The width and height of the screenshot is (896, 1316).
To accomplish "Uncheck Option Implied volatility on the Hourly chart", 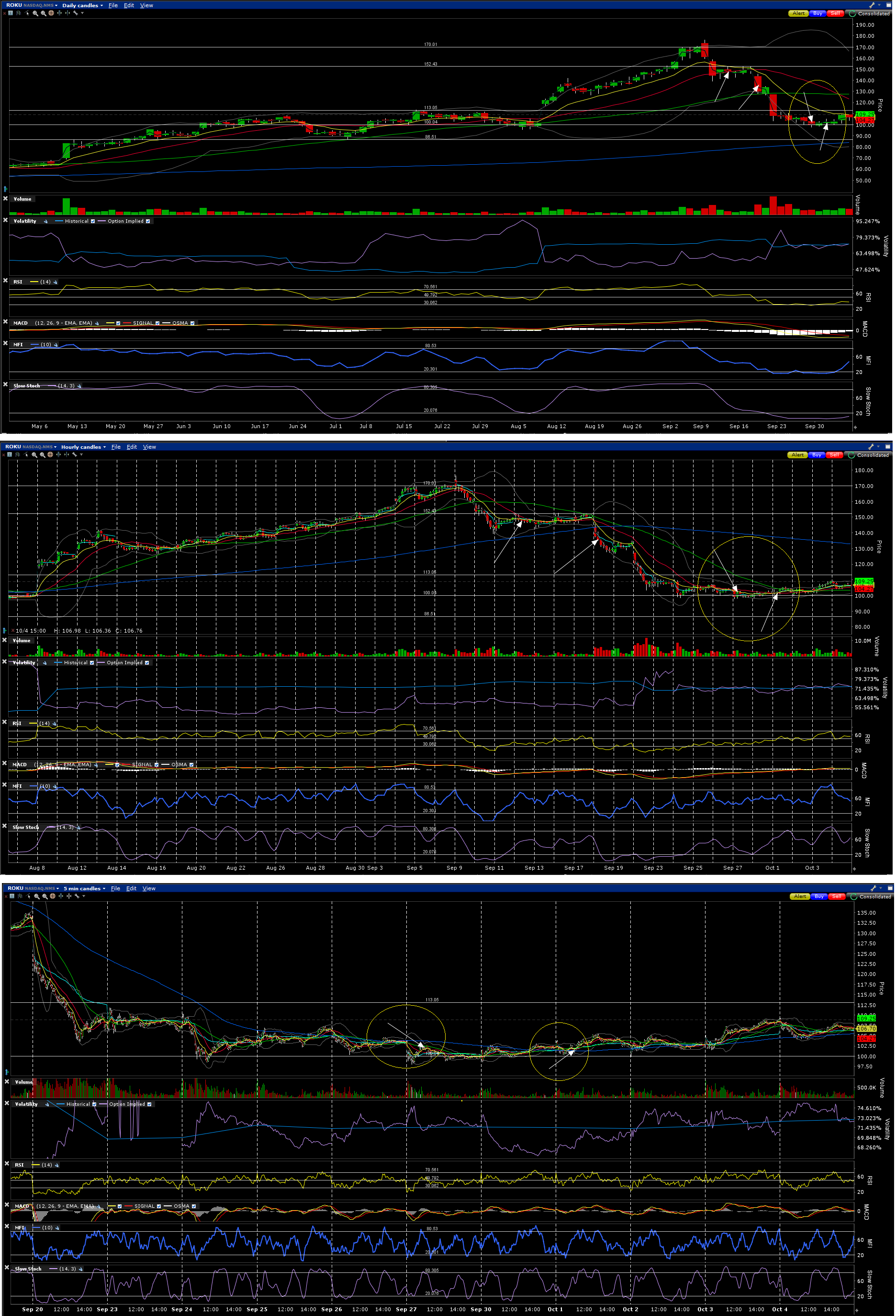I will click(x=146, y=663).
